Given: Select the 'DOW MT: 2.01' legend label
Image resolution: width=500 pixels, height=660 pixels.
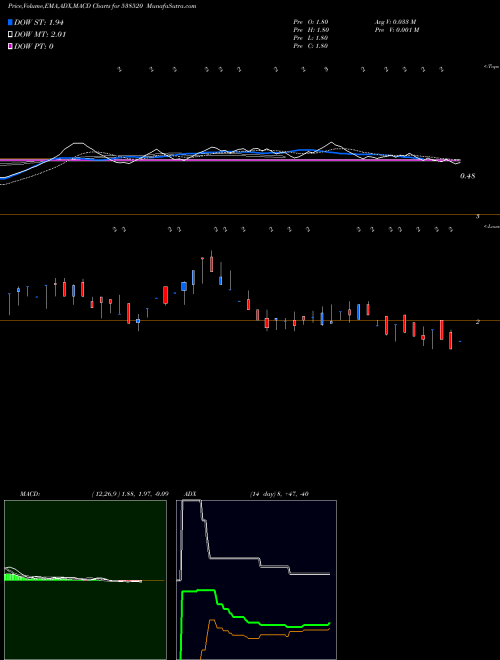Looking at the screenshot, I should click(40, 35).
